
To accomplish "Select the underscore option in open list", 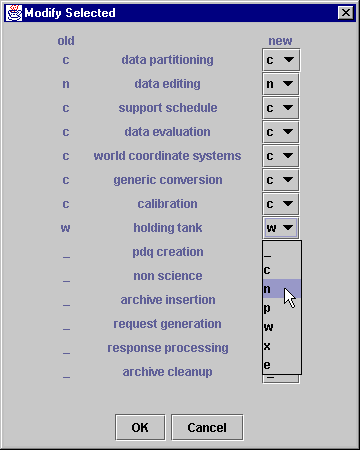I will coord(282,252).
